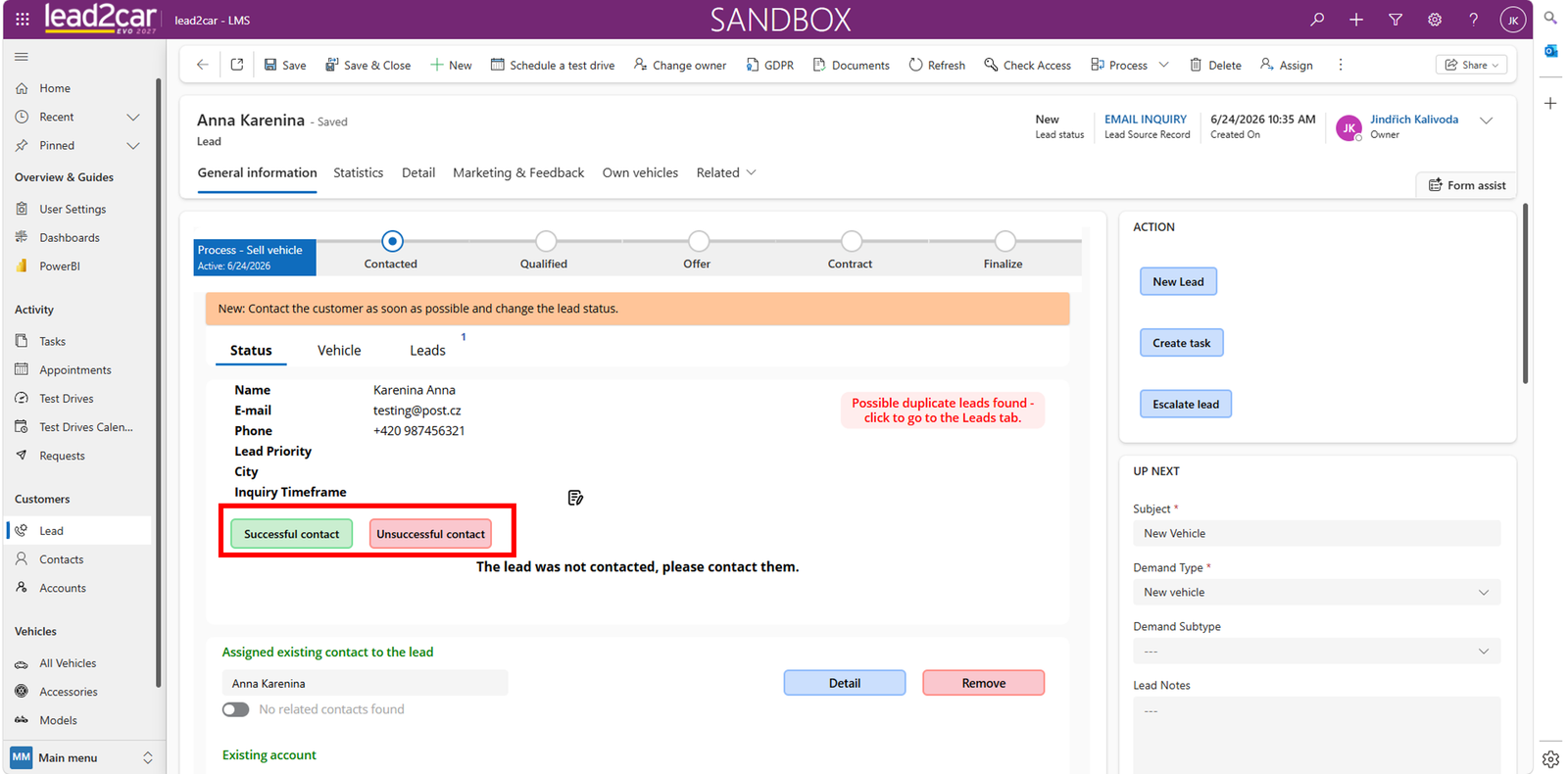This screenshot has height=774, width=1568.
Task: Click the search magnifier in the header
Action: 1317,20
